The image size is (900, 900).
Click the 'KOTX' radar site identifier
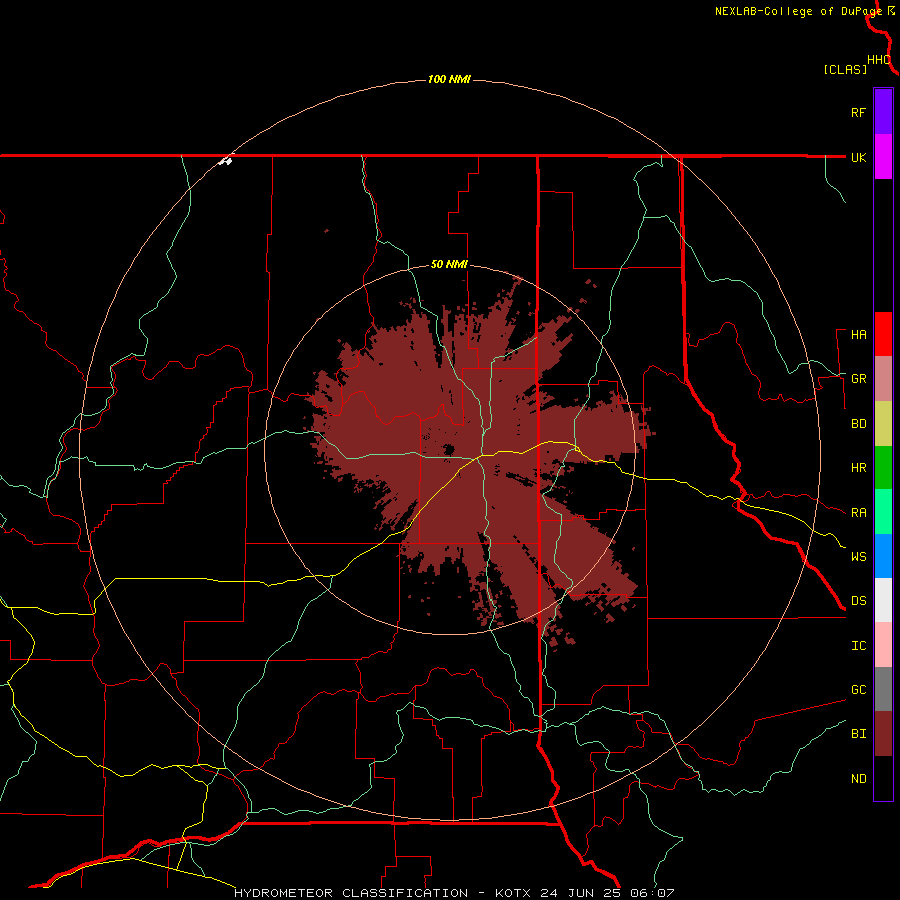coord(513,893)
